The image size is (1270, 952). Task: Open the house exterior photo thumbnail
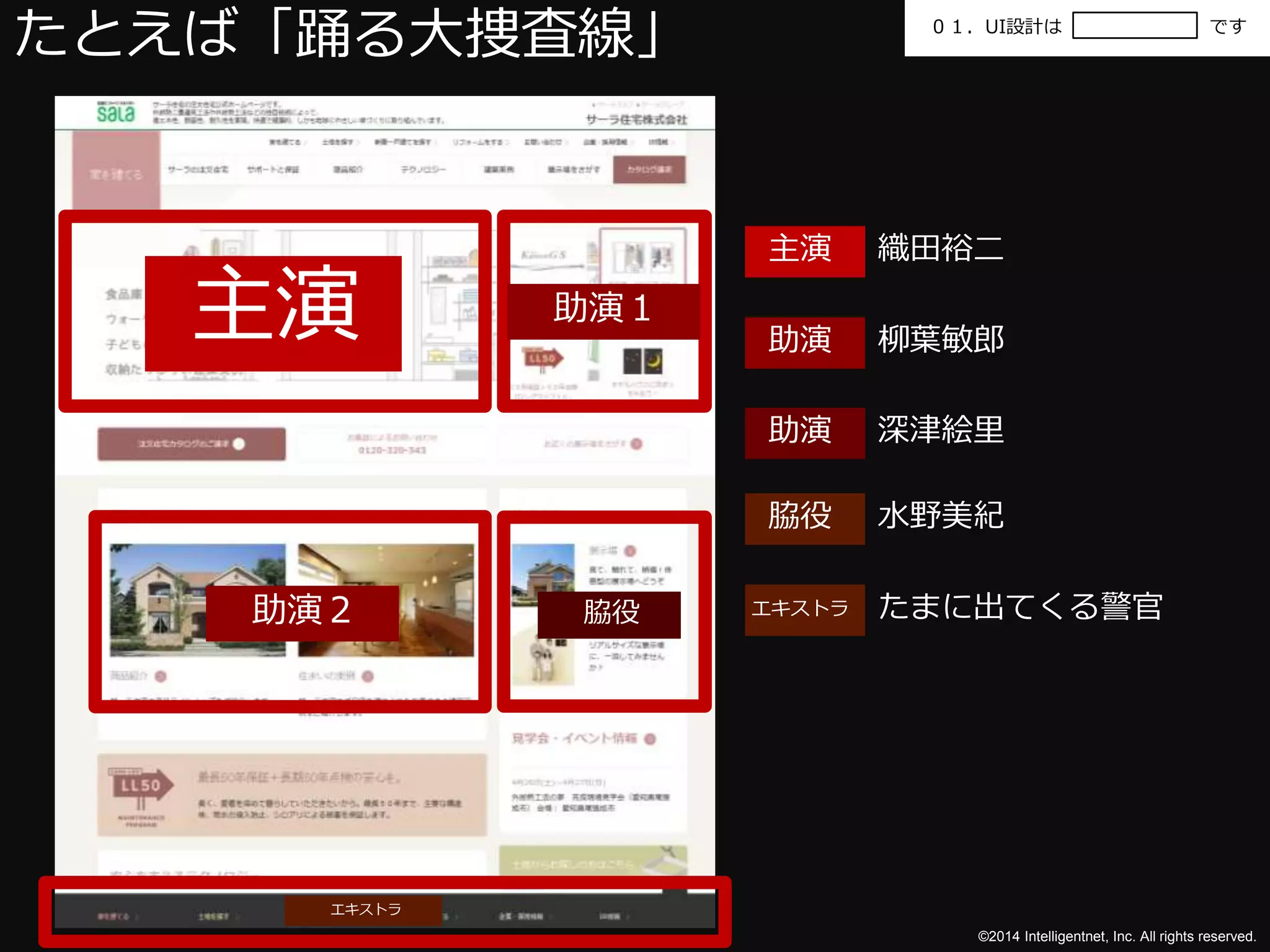click(x=198, y=600)
